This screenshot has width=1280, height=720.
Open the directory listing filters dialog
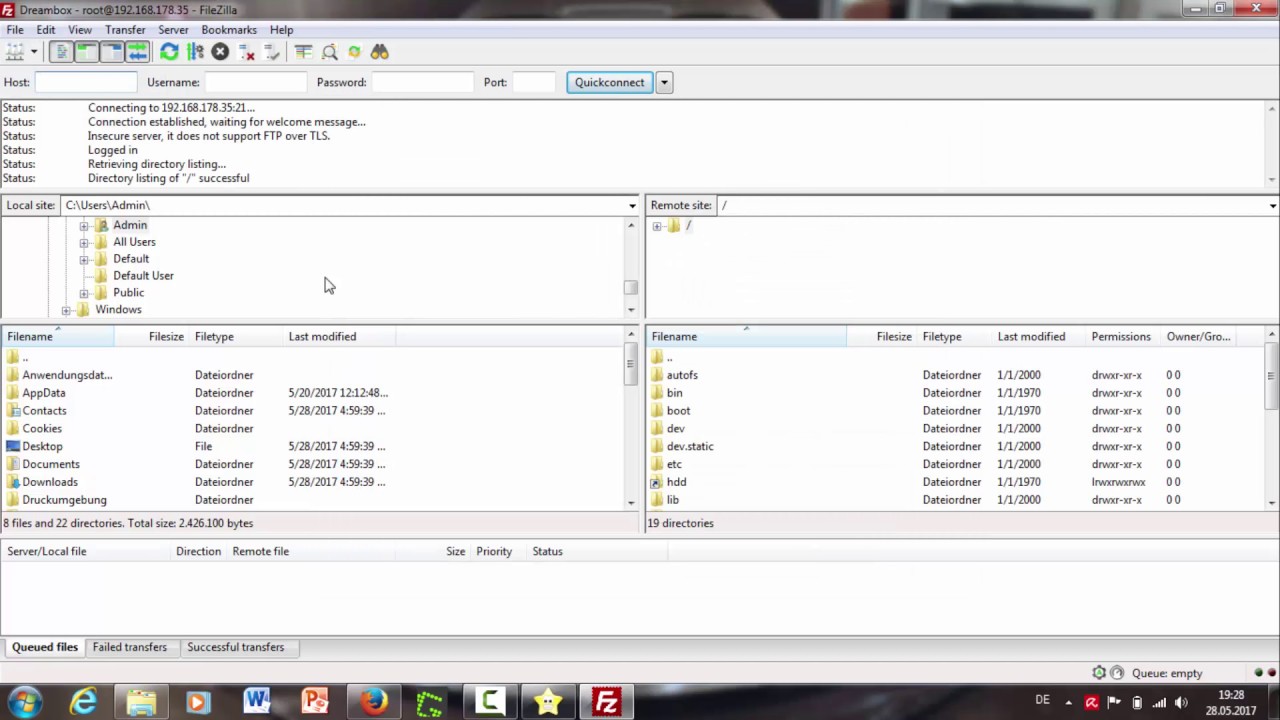[303, 52]
